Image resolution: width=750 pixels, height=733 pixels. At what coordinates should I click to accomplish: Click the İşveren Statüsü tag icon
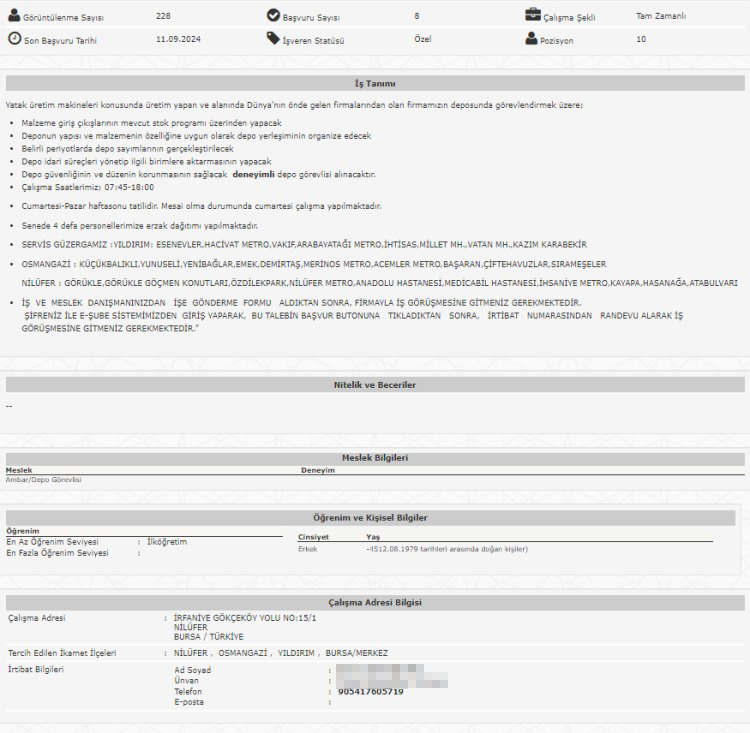[273, 39]
